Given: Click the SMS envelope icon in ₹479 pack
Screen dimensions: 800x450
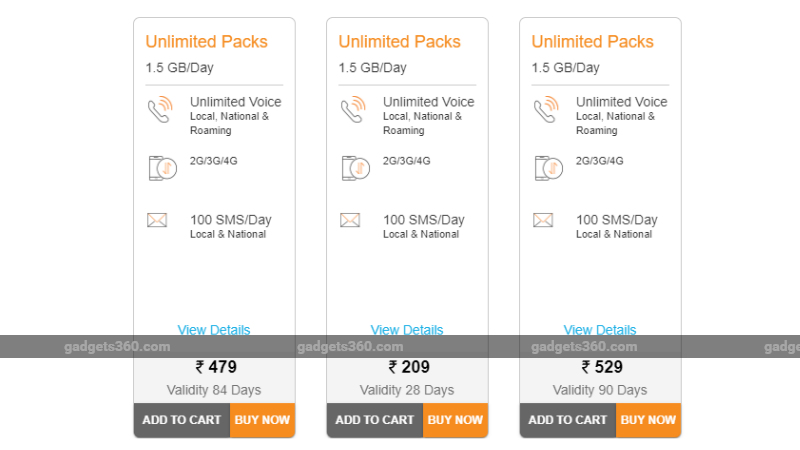Looking at the screenshot, I should click(x=157, y=220).
